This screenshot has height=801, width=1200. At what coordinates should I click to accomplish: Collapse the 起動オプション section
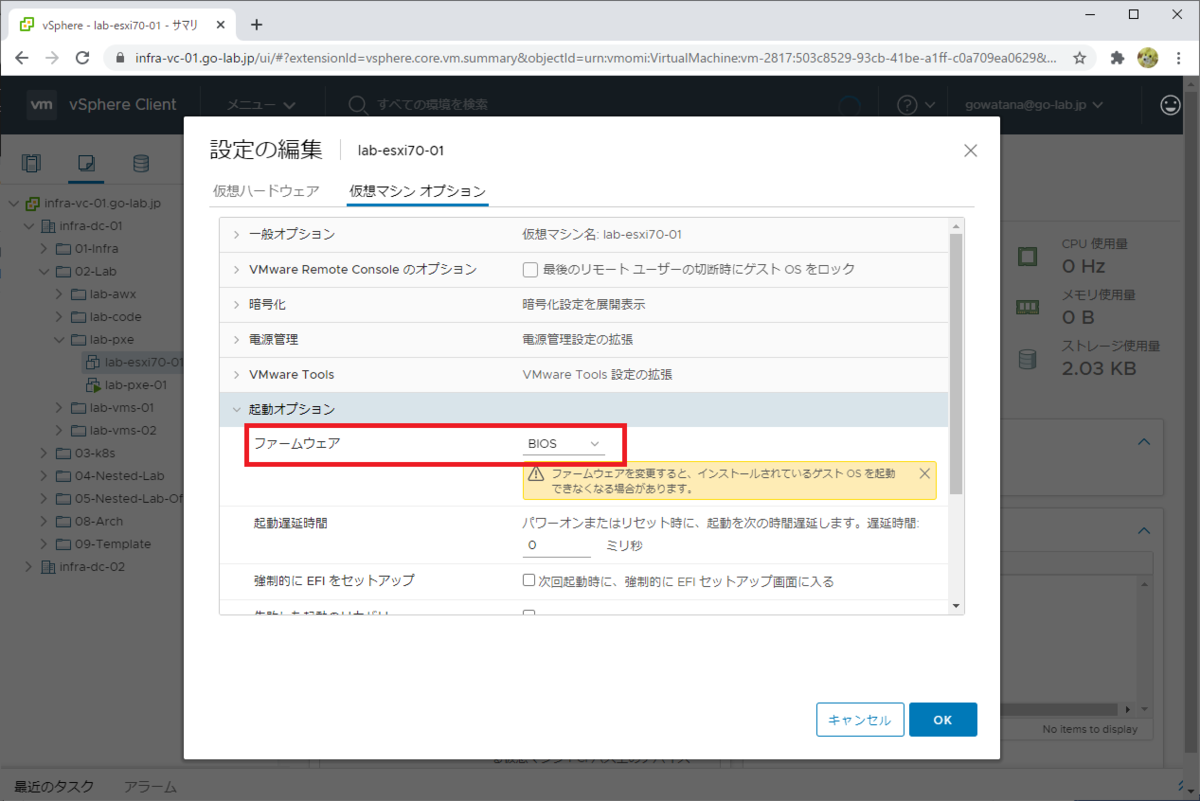click(237, 410)
